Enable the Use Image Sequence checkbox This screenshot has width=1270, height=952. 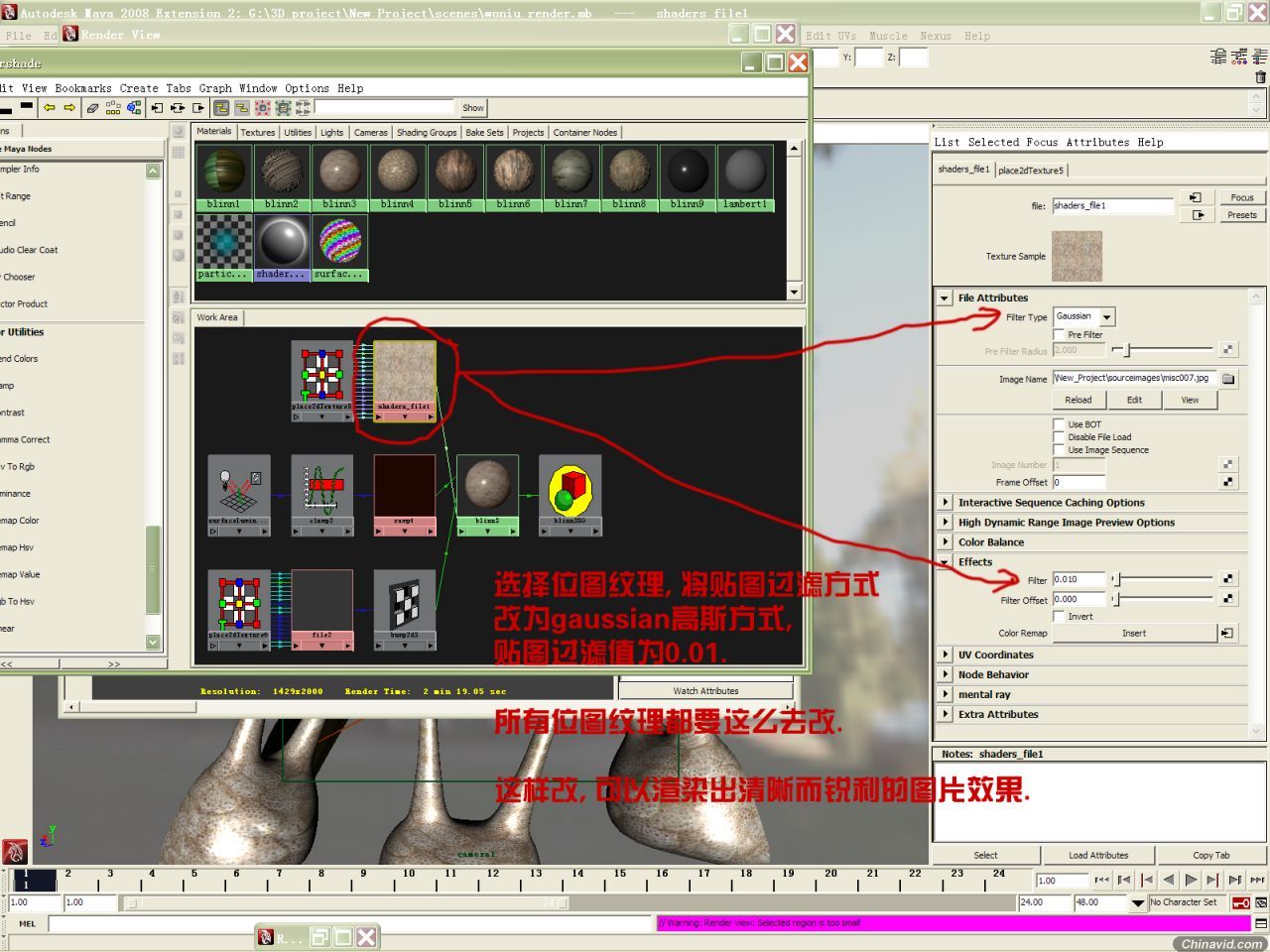(x=1059, y=450)
